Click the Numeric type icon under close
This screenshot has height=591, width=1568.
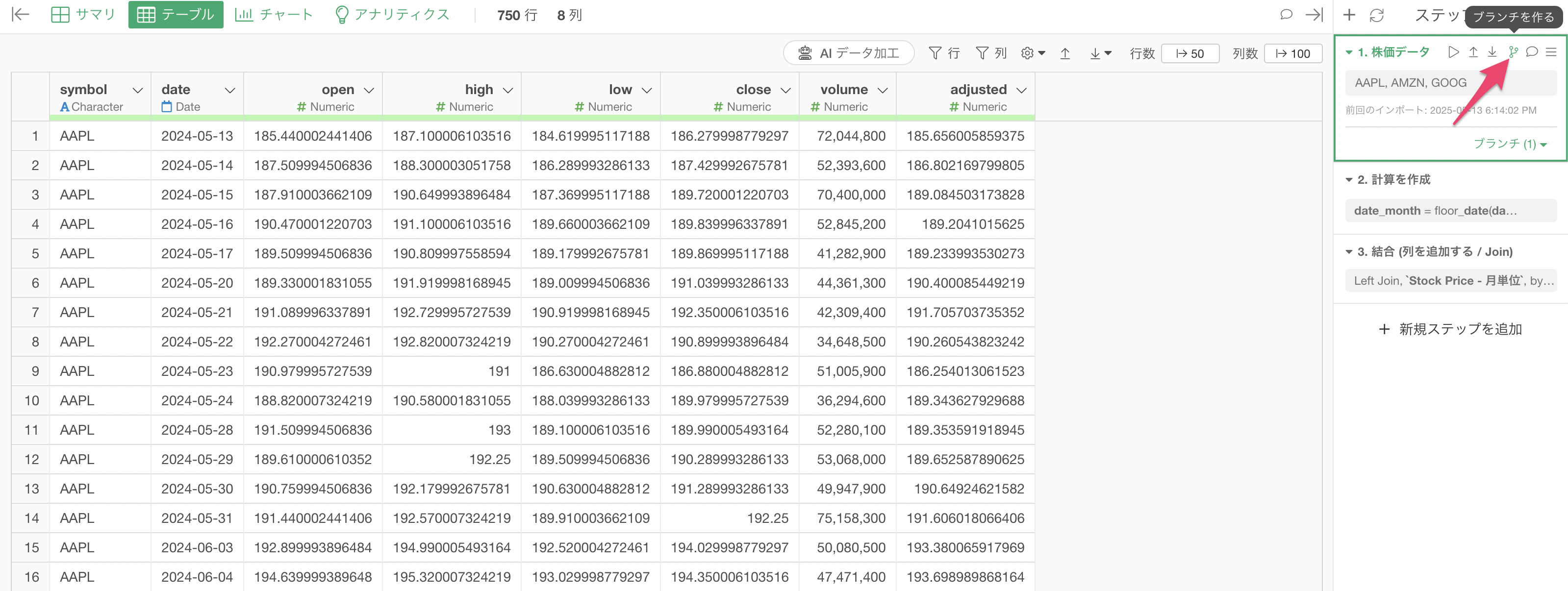(x=718, y=107)
